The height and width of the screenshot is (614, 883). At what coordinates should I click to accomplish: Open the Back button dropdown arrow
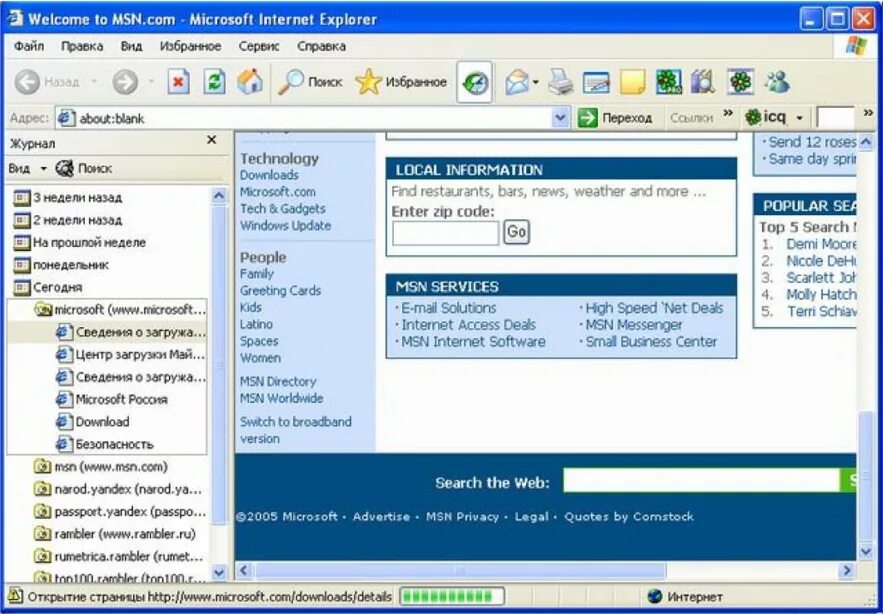click(94, 82)
